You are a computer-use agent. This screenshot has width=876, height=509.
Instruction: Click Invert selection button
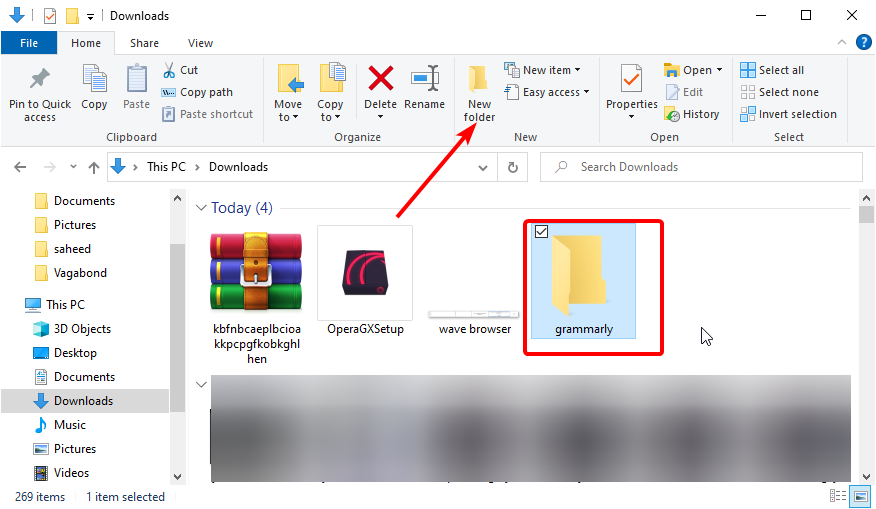click(788, 114)
